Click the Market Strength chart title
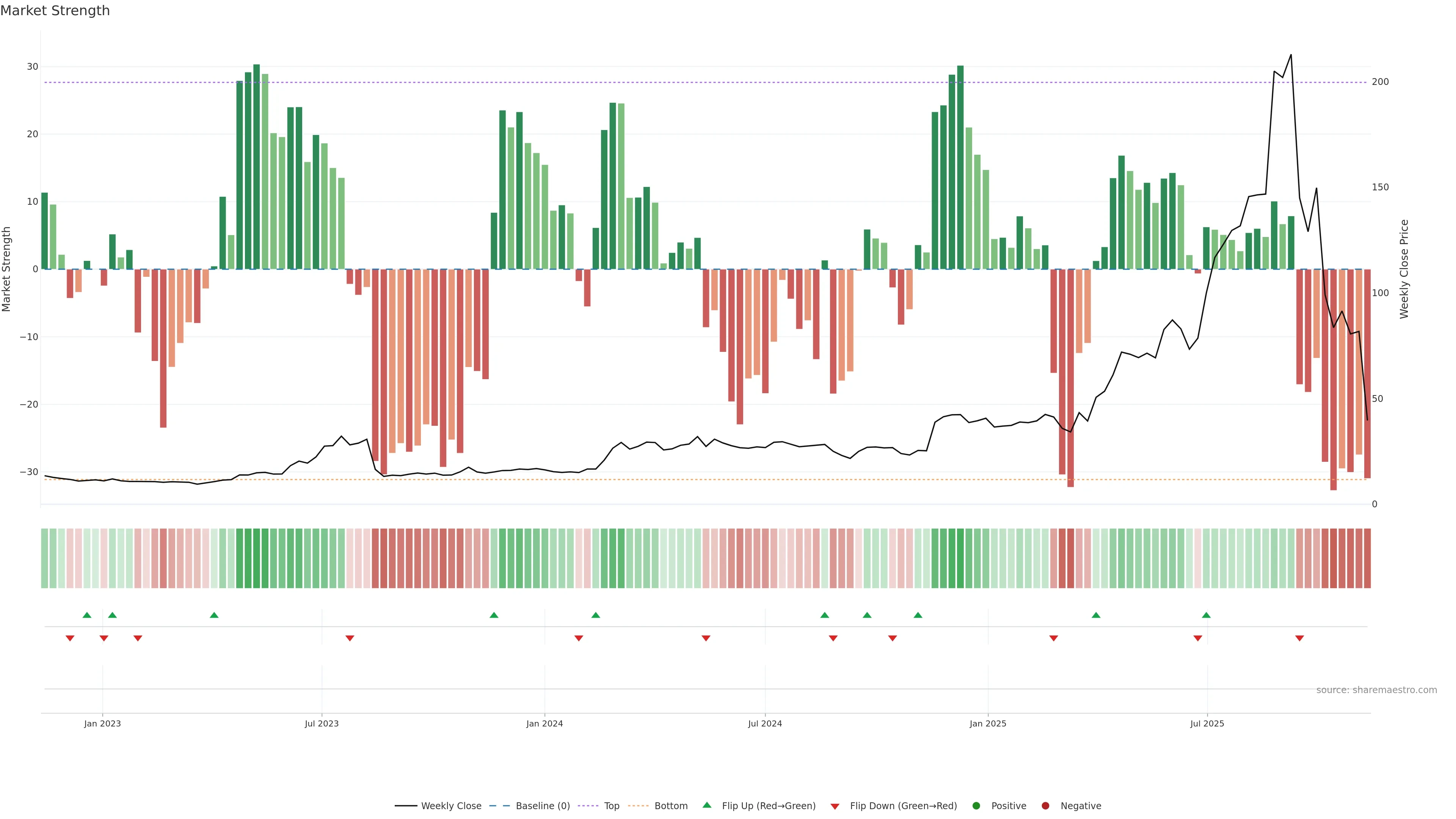This screenshot has height=819, width=1456. (x=55, y=11)
